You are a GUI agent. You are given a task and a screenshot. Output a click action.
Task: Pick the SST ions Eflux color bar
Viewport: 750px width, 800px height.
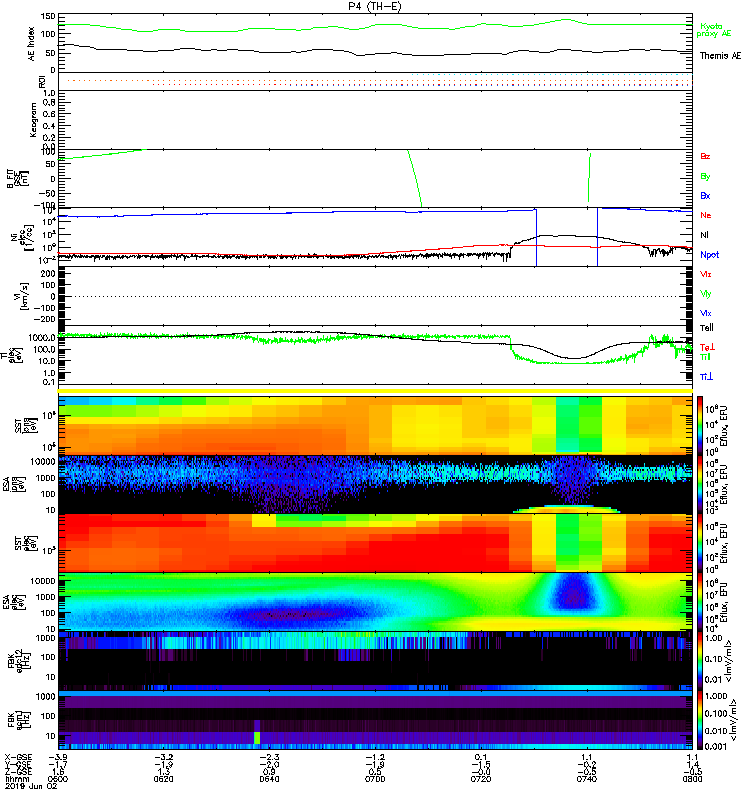(700, 426)
